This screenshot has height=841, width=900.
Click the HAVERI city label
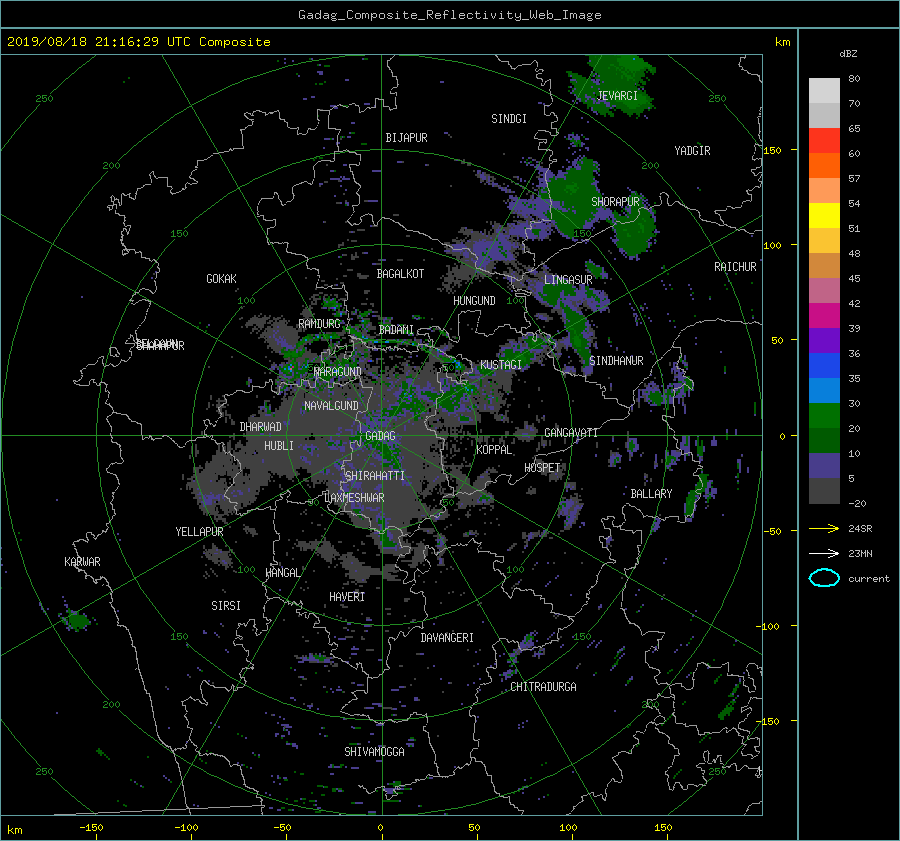pyautogui.click(x=347, y=596)
